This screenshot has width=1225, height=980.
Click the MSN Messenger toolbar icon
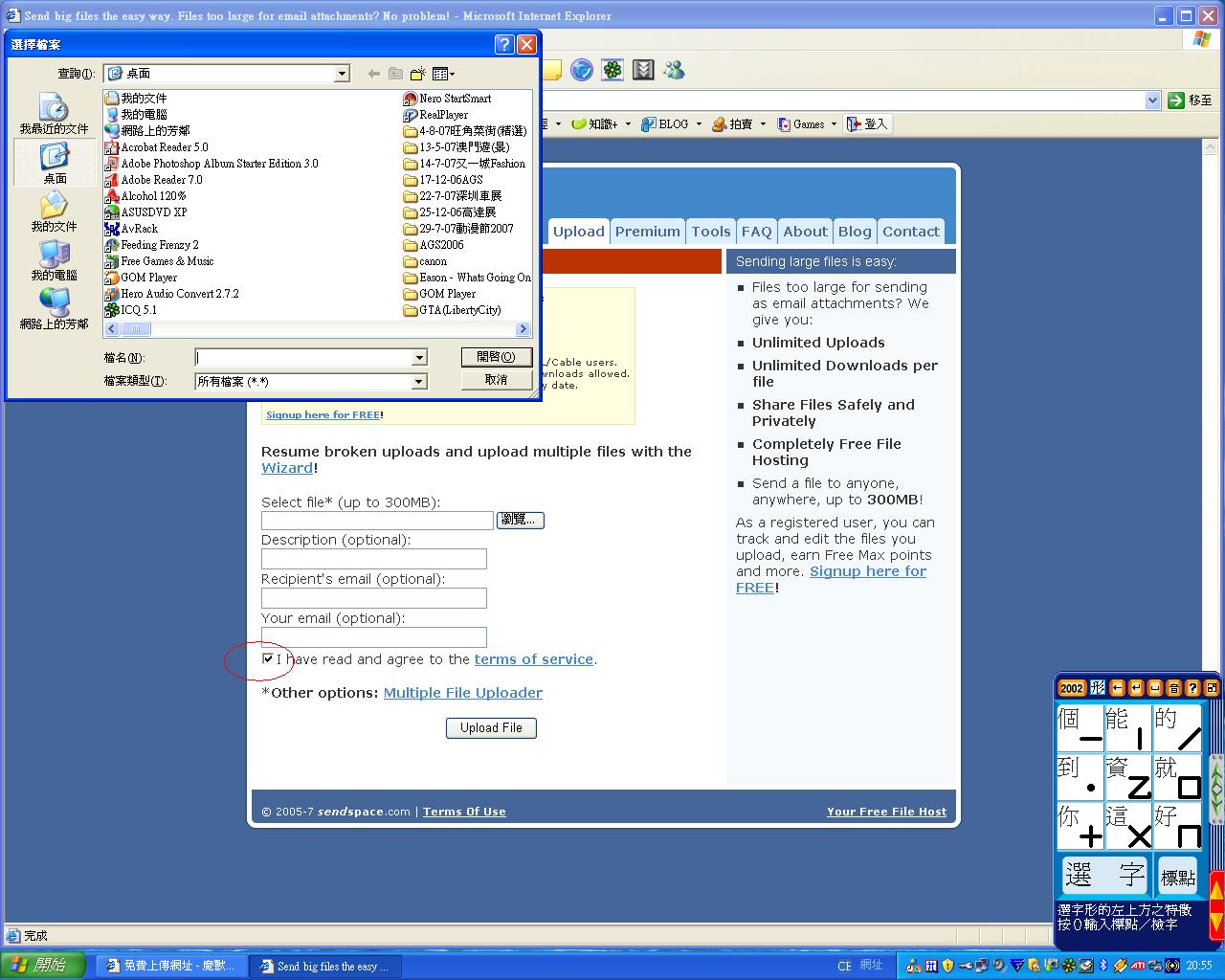pyautogui.click(x=674, y=70)
